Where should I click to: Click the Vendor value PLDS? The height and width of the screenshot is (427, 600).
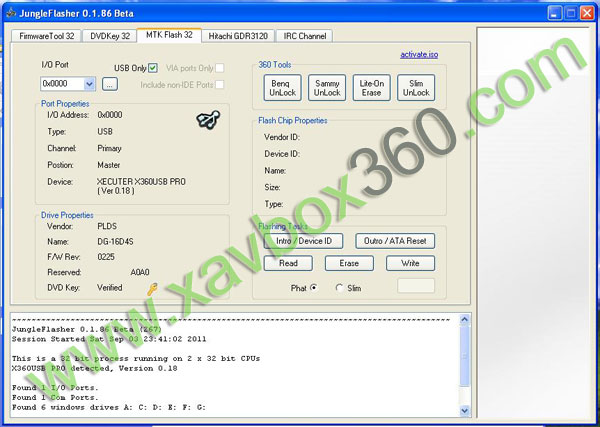click(x=107, y=227)
